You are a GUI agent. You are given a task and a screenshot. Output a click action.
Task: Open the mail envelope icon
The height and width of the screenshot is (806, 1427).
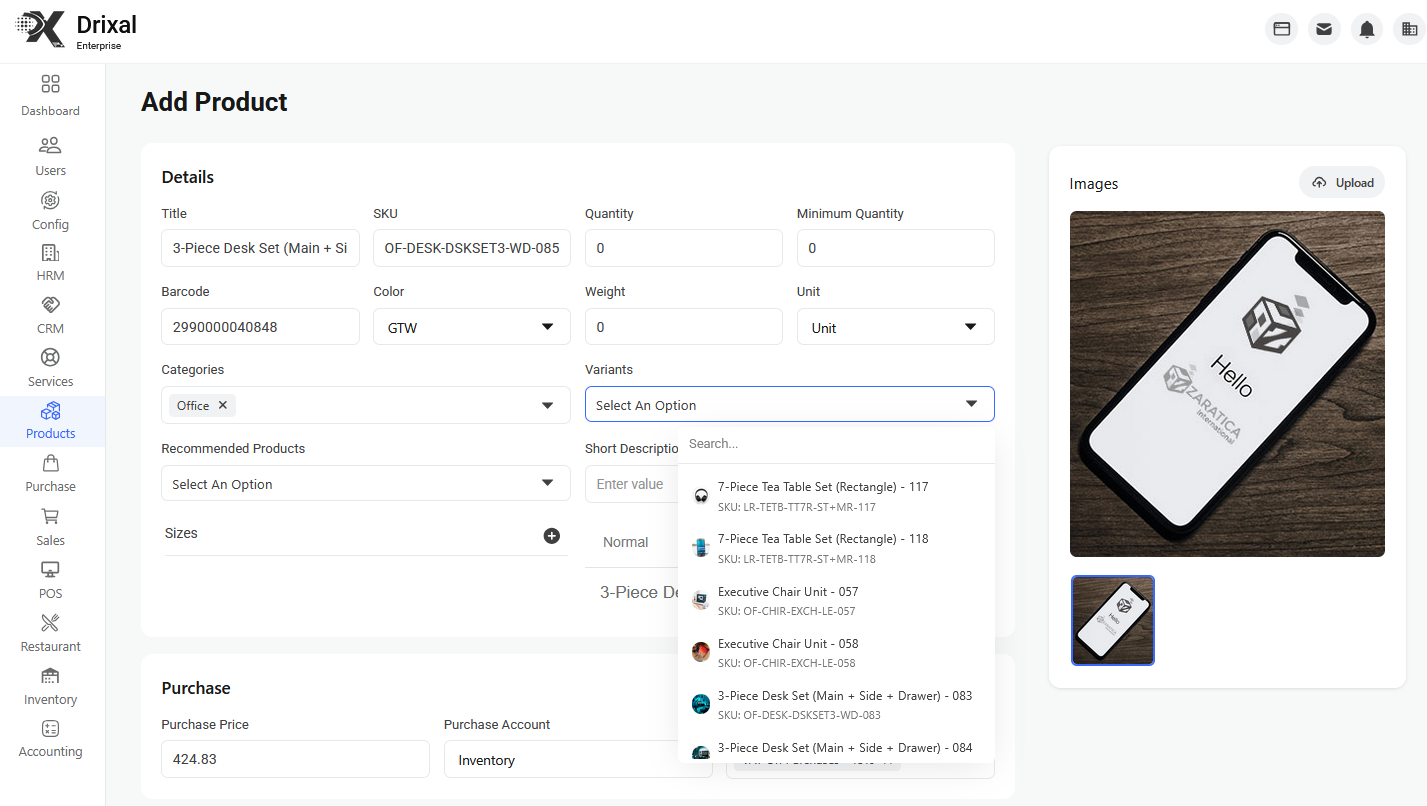click(1324, 29)
